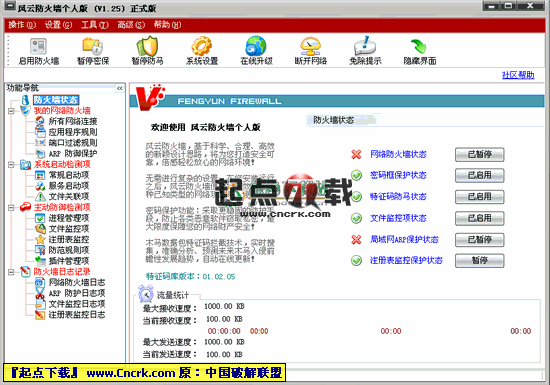Screen dimensions: 550x385
Task: Select 我的网络防火墙 tree heading
Action: tap(62, 111)
